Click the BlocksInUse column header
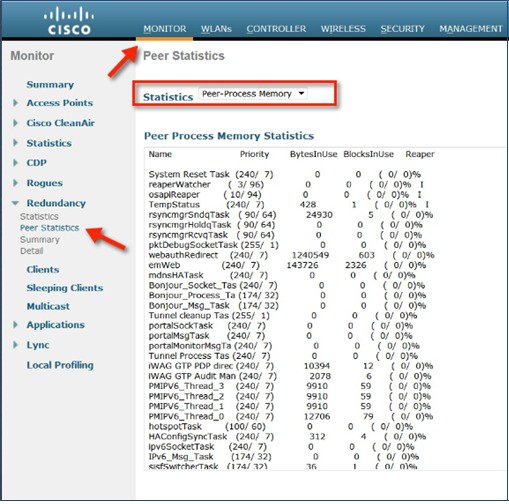This screenshot has height=504, width=509. click(x=368, y=154)
